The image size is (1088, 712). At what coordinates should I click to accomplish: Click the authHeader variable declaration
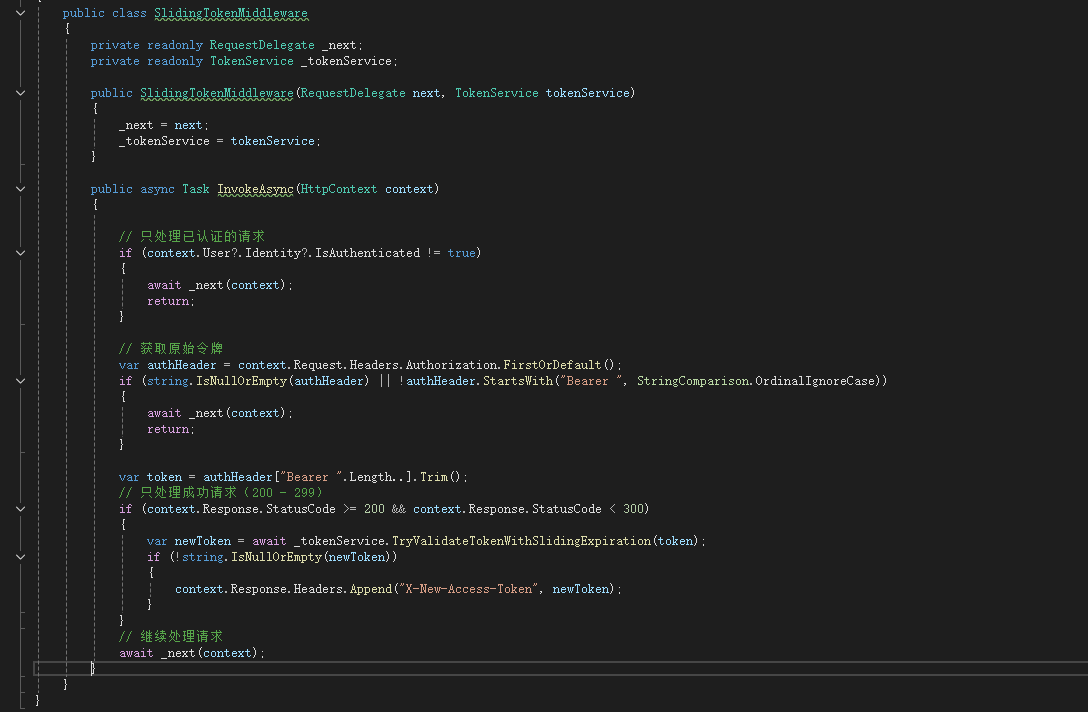(x=181, y=365)
